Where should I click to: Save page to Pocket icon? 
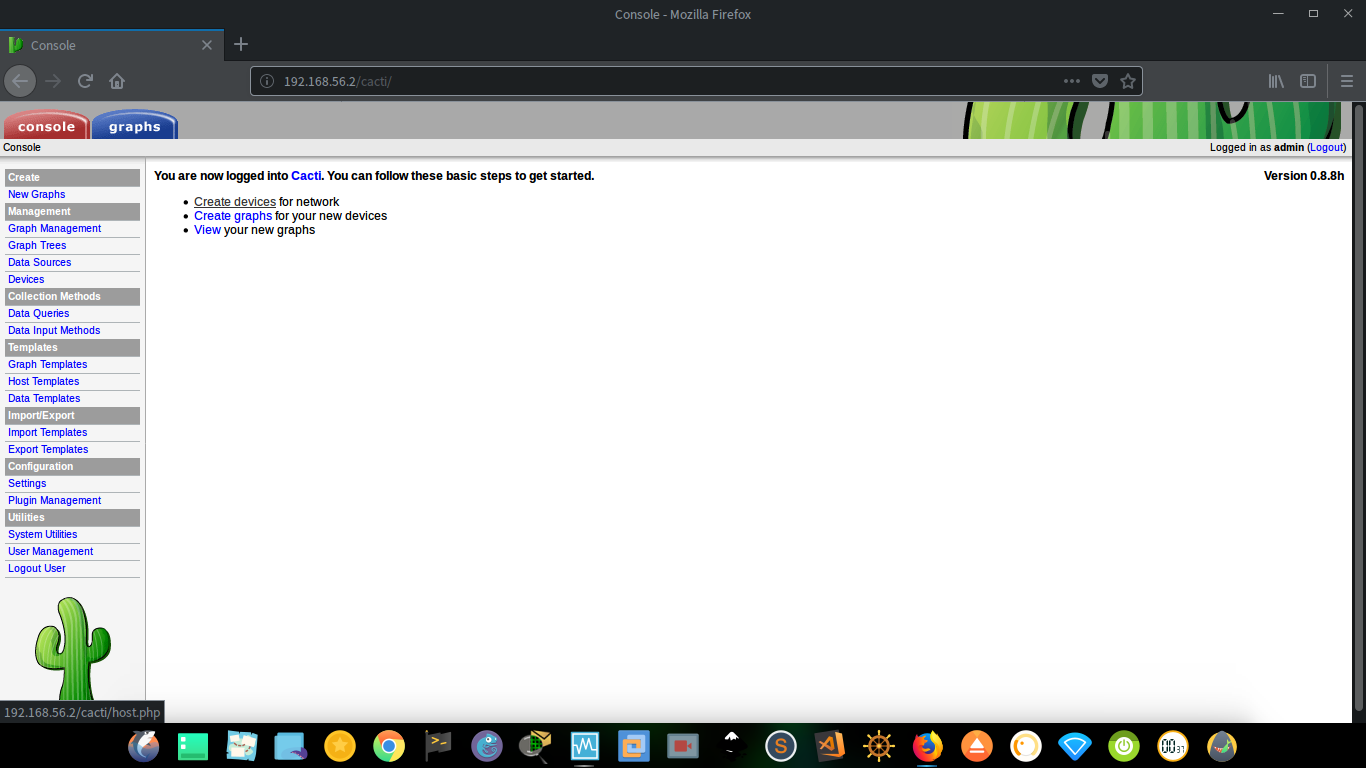coord(1100,81)
